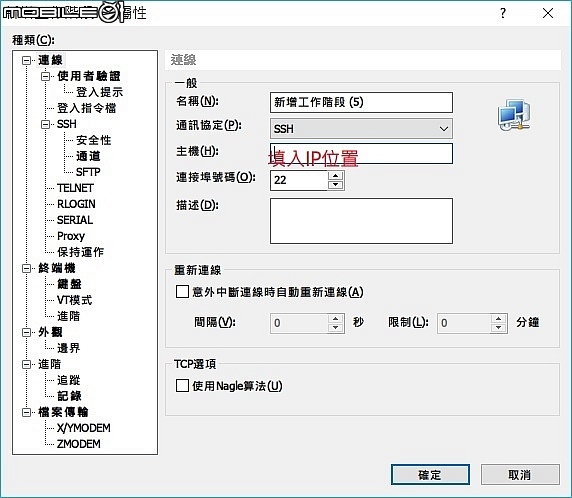Select X/YMODEM tree item
This screenshot has height=498, width=572.
tap(84, 428)
